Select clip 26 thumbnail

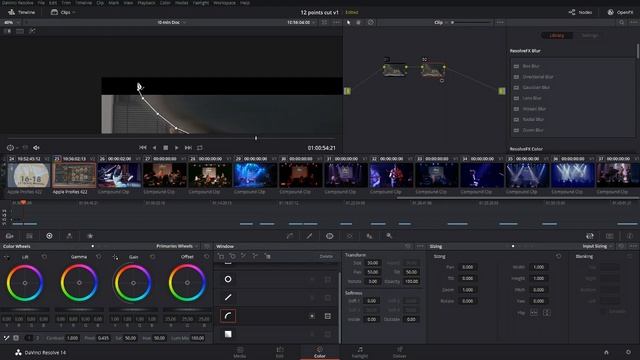click(119, 175)
